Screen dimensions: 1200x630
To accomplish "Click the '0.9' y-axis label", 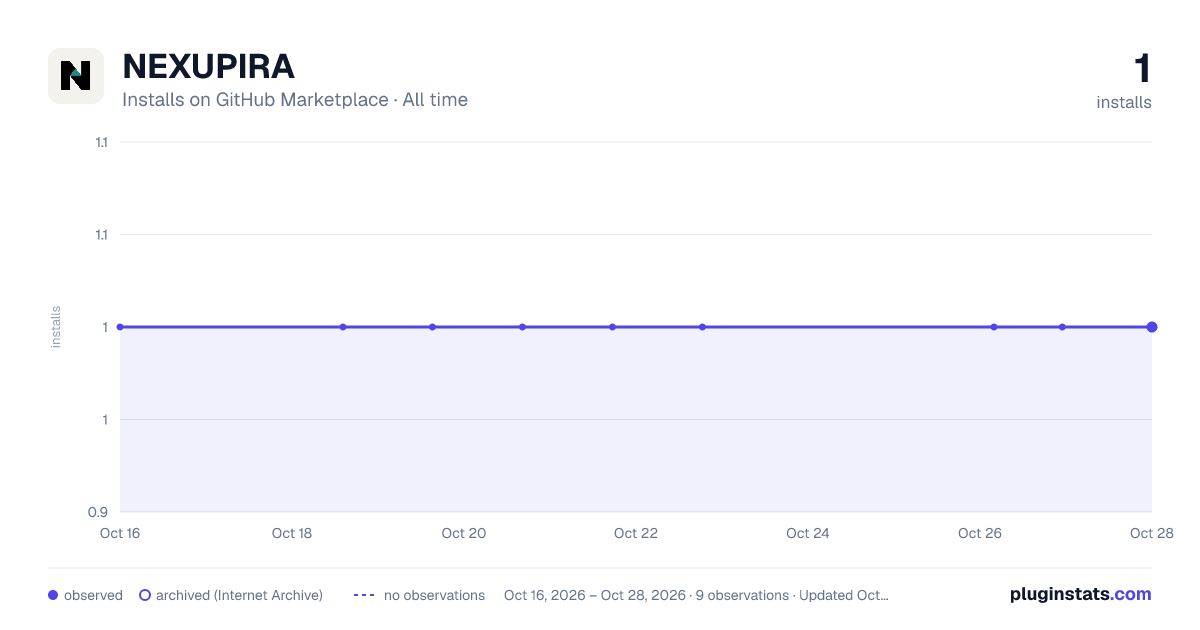I will point(98,512).
